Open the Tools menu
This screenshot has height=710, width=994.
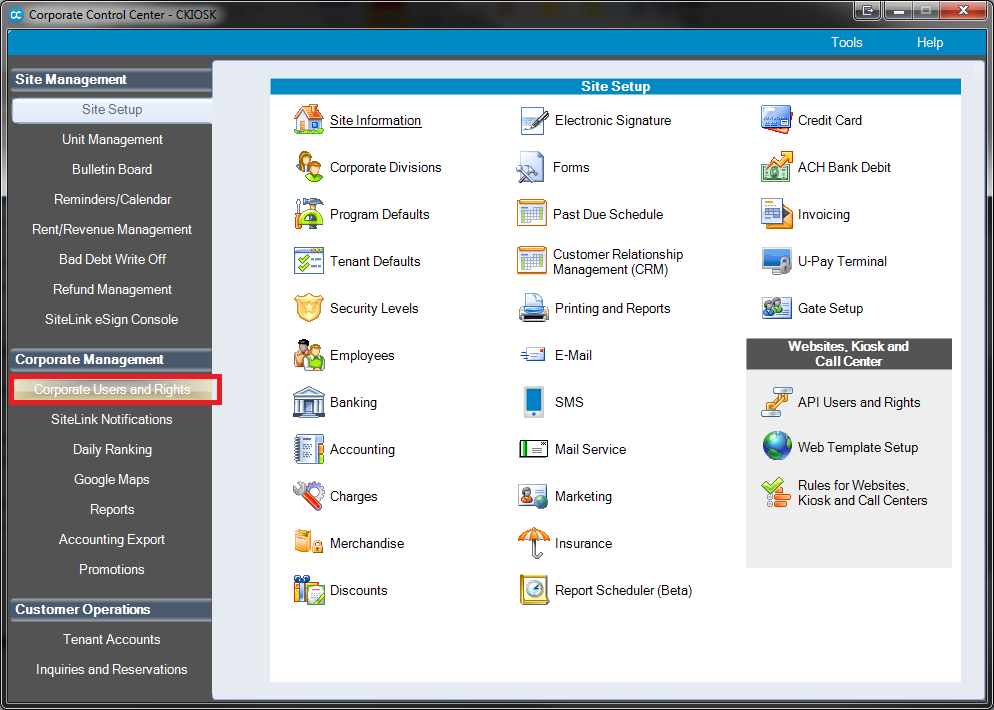pyautogui.click(x=847, y=42)
